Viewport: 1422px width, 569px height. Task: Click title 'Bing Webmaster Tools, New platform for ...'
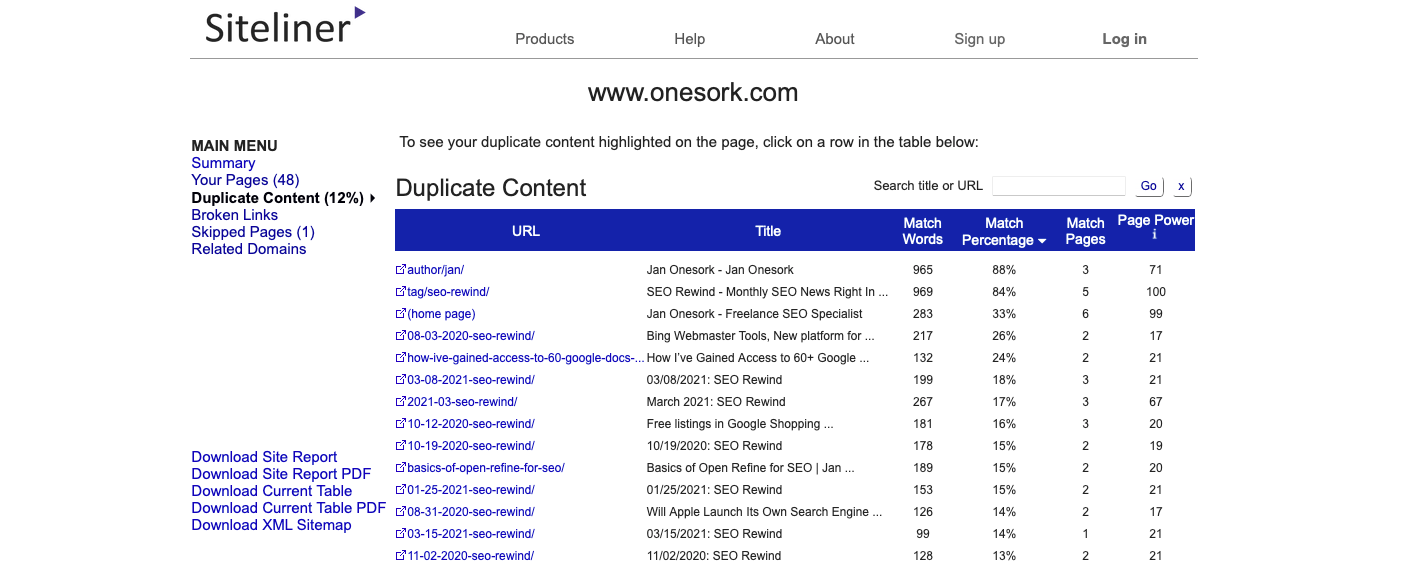coord(761,336)
